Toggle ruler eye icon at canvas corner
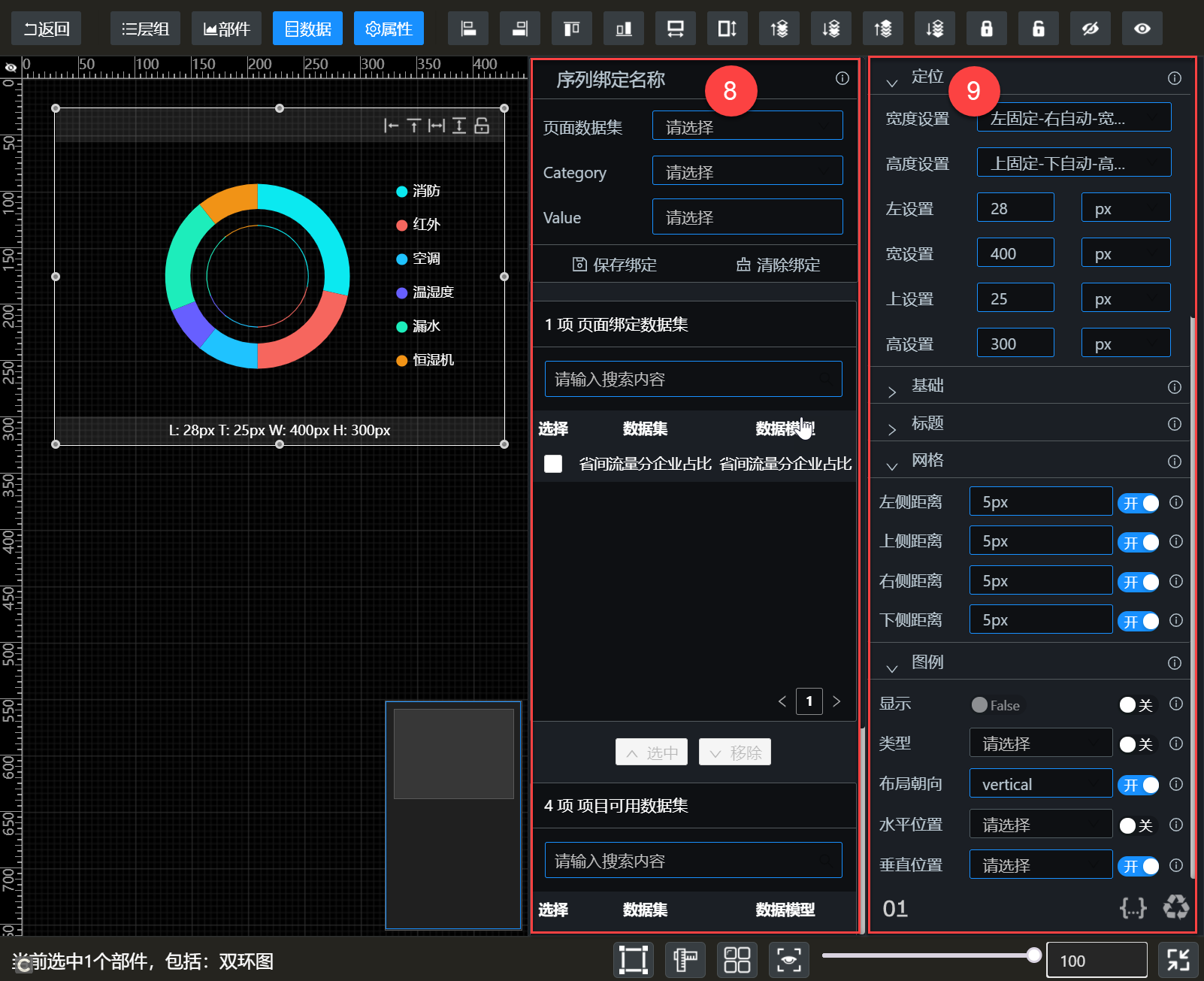Image resolution: width=1204 pixels, height=981 pixels. click(11, 68)
